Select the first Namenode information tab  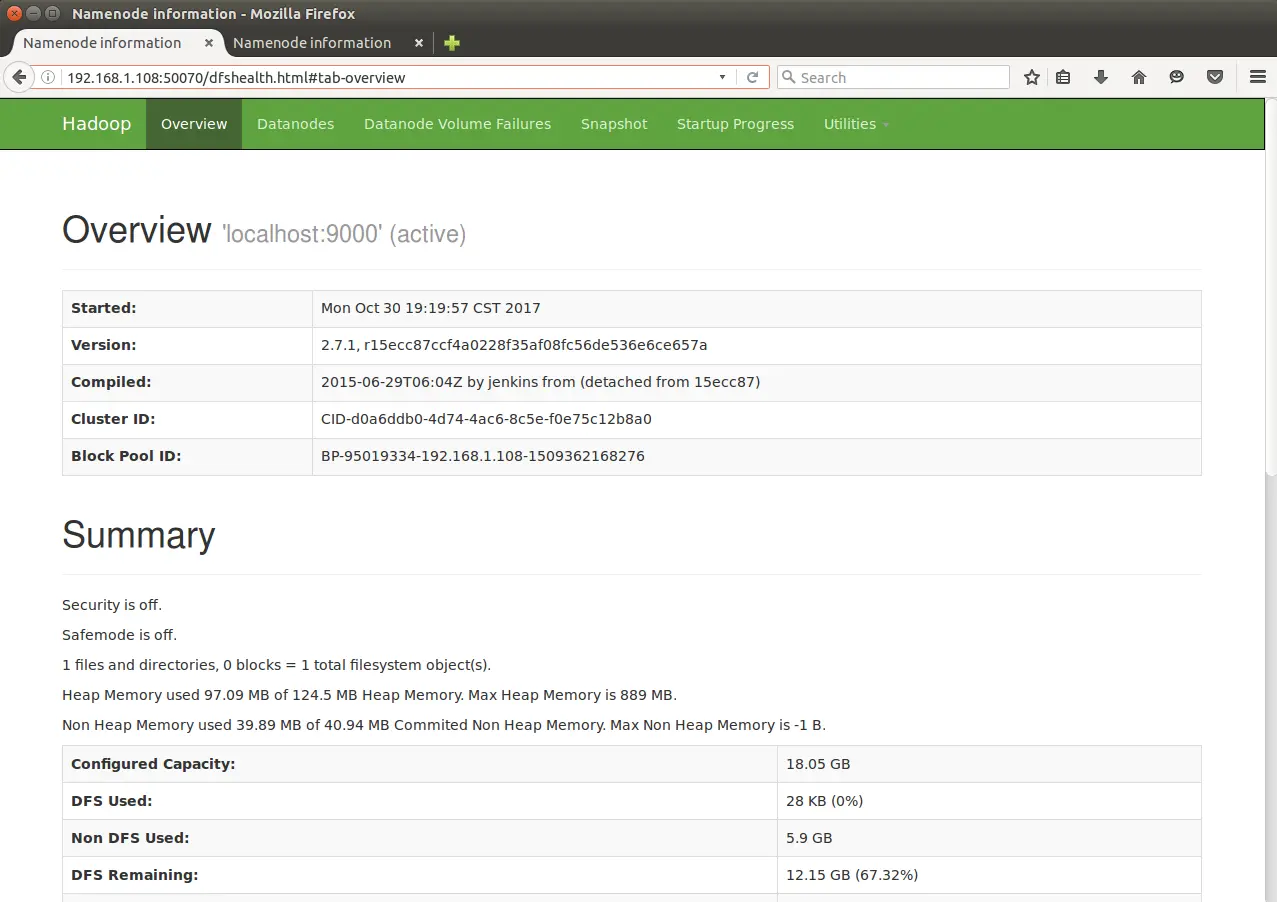[102, 43]
